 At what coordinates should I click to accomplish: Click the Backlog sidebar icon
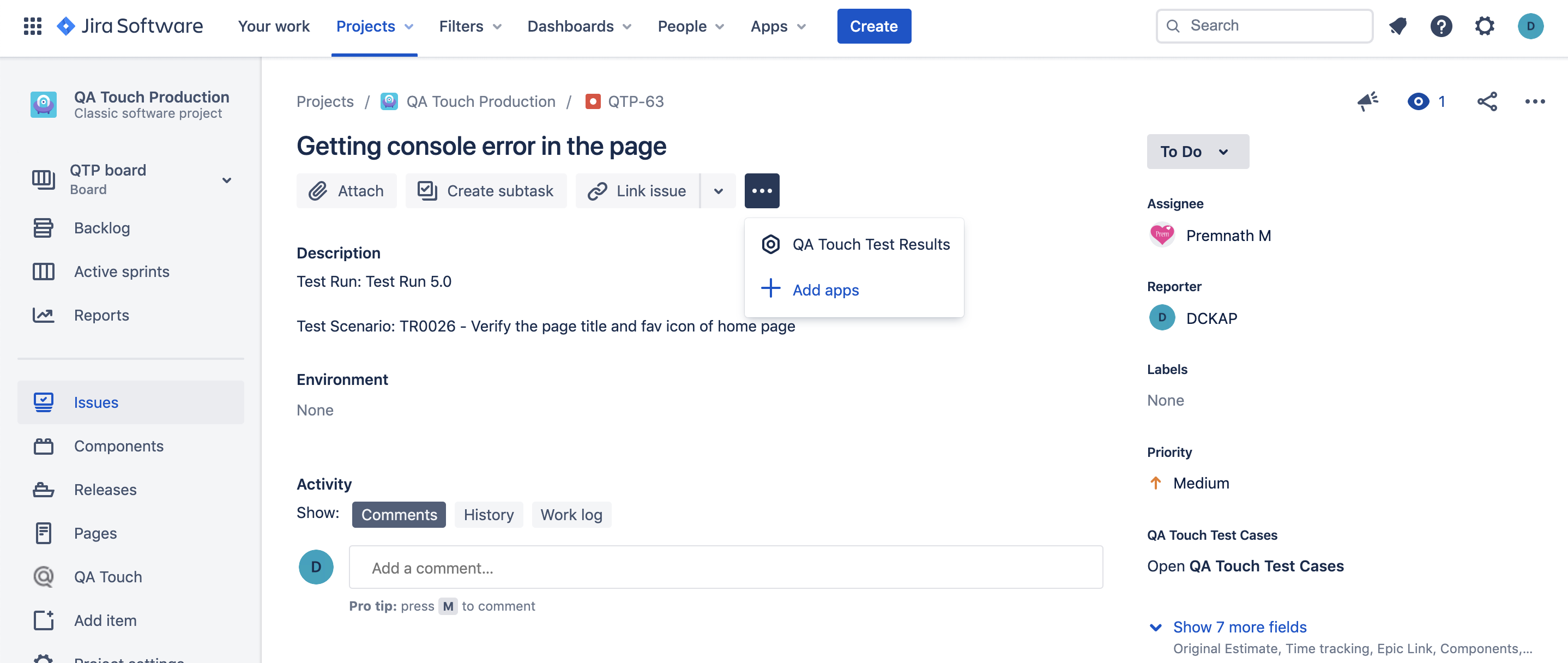coord(43,228)
